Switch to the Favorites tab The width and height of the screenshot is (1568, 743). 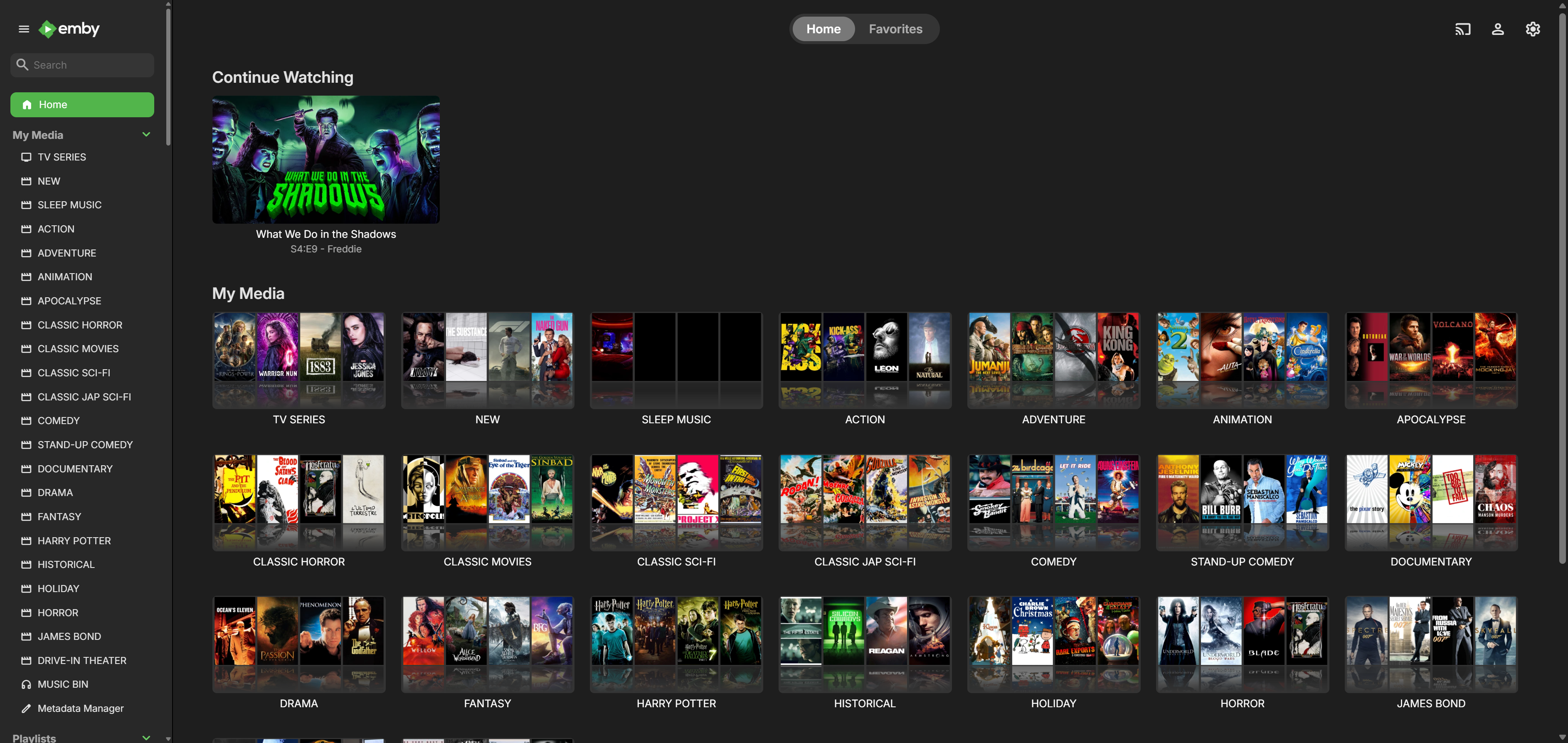pyautogui.click(x=895, y=29)
